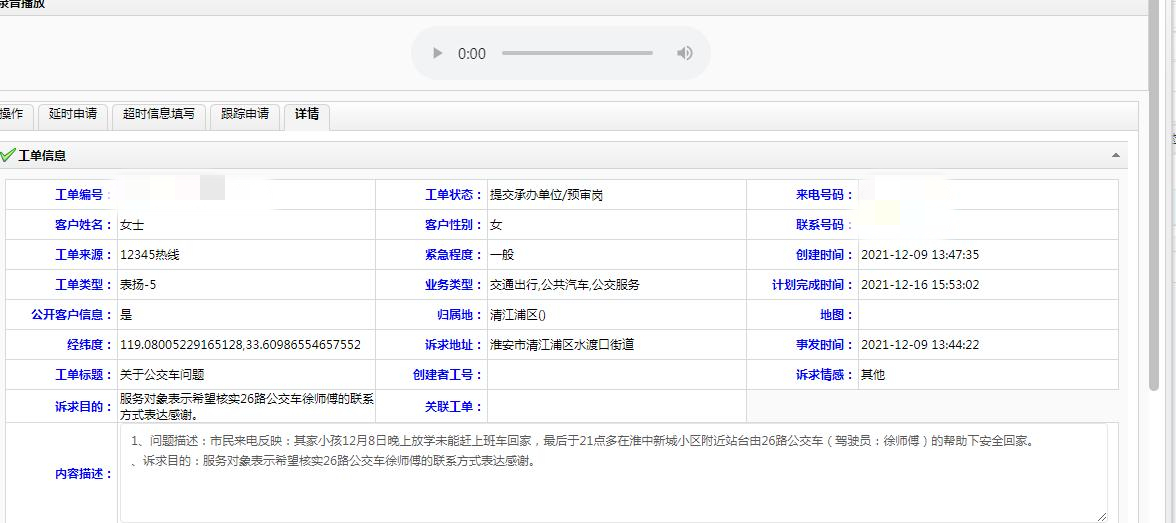Mute the audio player volume icon
Image resolution: width=1176 pixels, height=523 pixels.
tap(684, 53)
